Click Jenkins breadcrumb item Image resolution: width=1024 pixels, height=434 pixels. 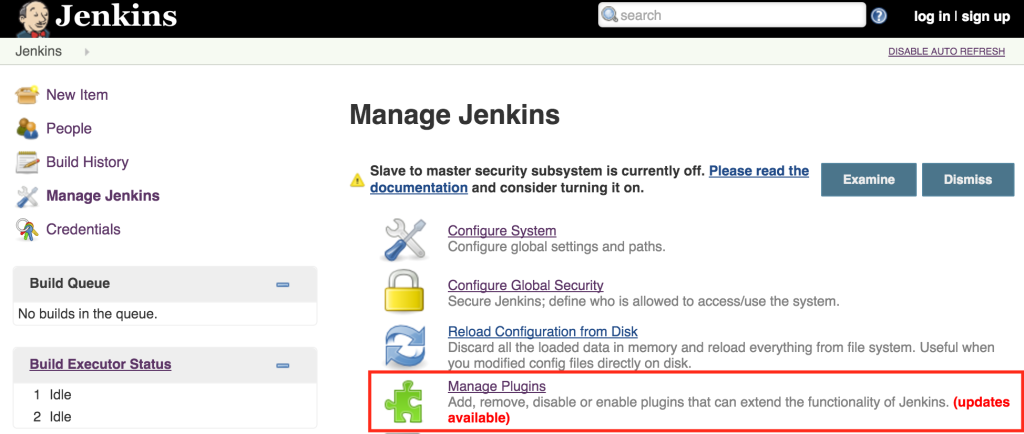[x=39, y=52]
